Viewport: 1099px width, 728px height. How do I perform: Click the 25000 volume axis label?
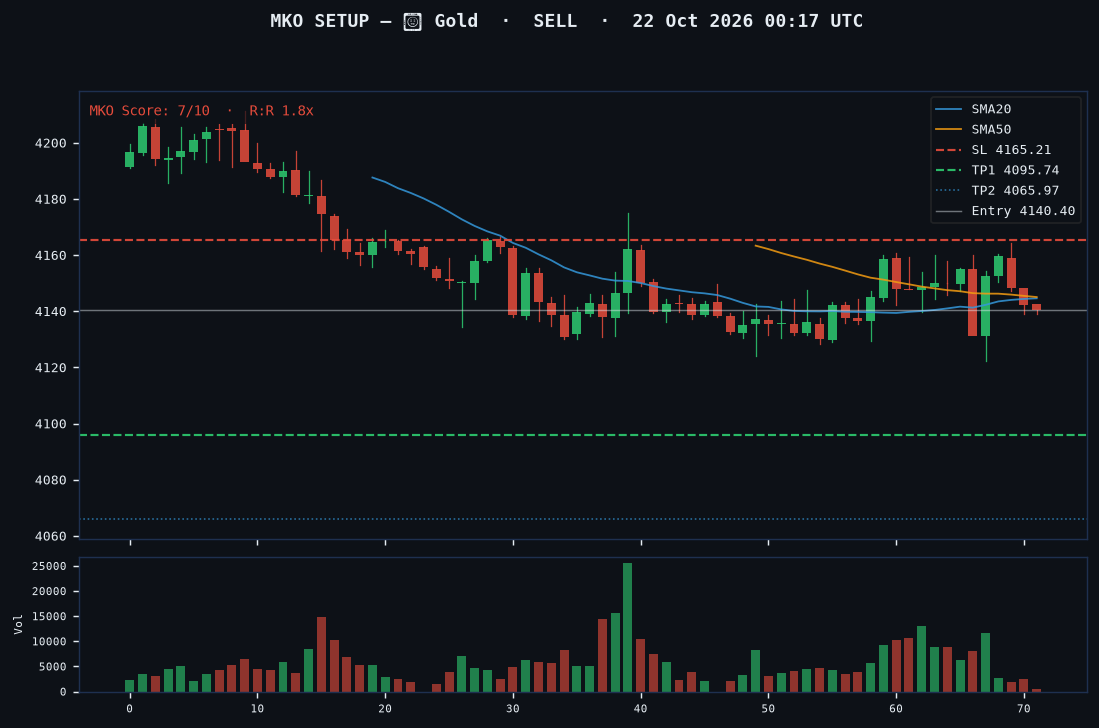[49, 566]
